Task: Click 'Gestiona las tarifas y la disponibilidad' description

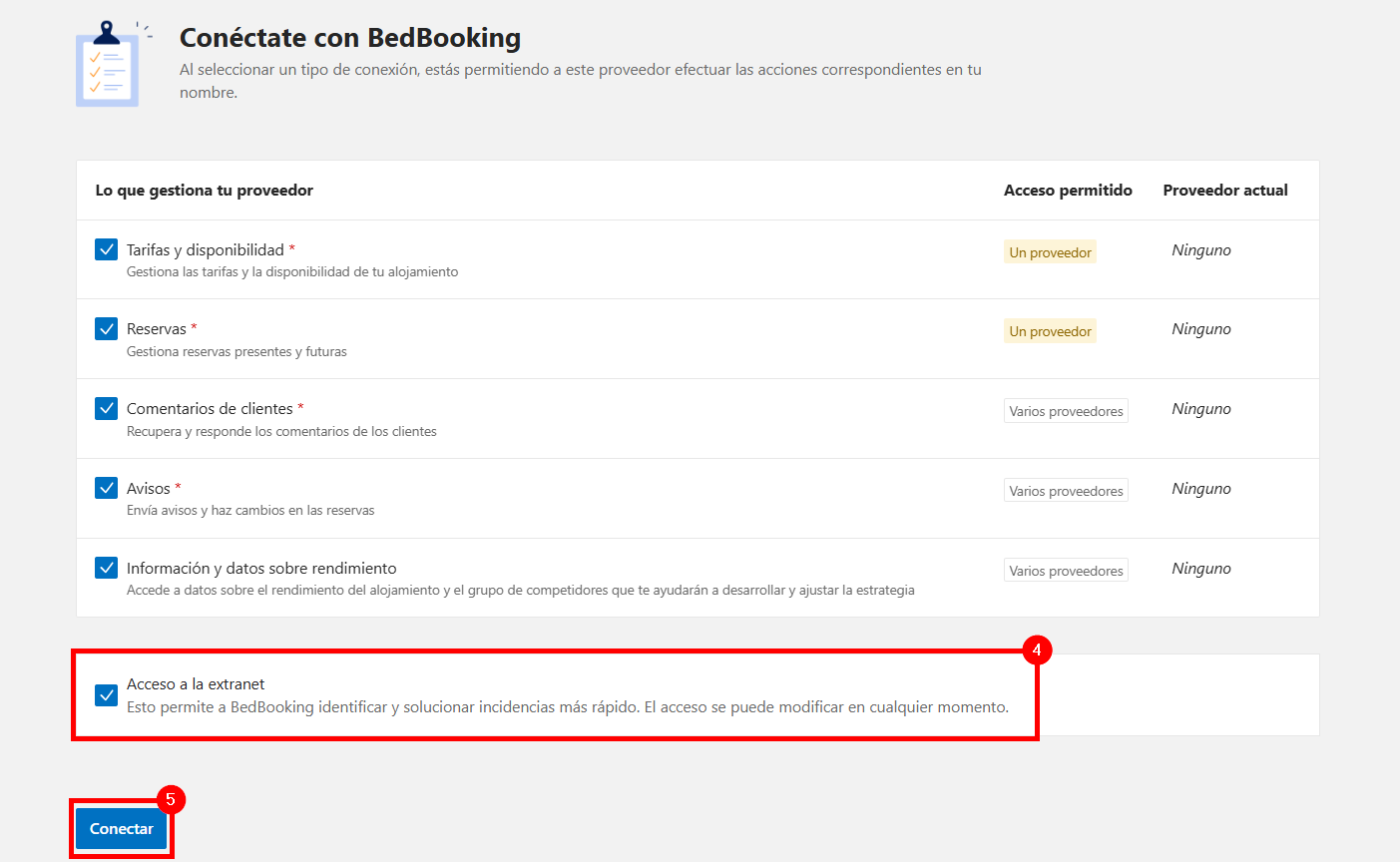Action: pos(292,271)
